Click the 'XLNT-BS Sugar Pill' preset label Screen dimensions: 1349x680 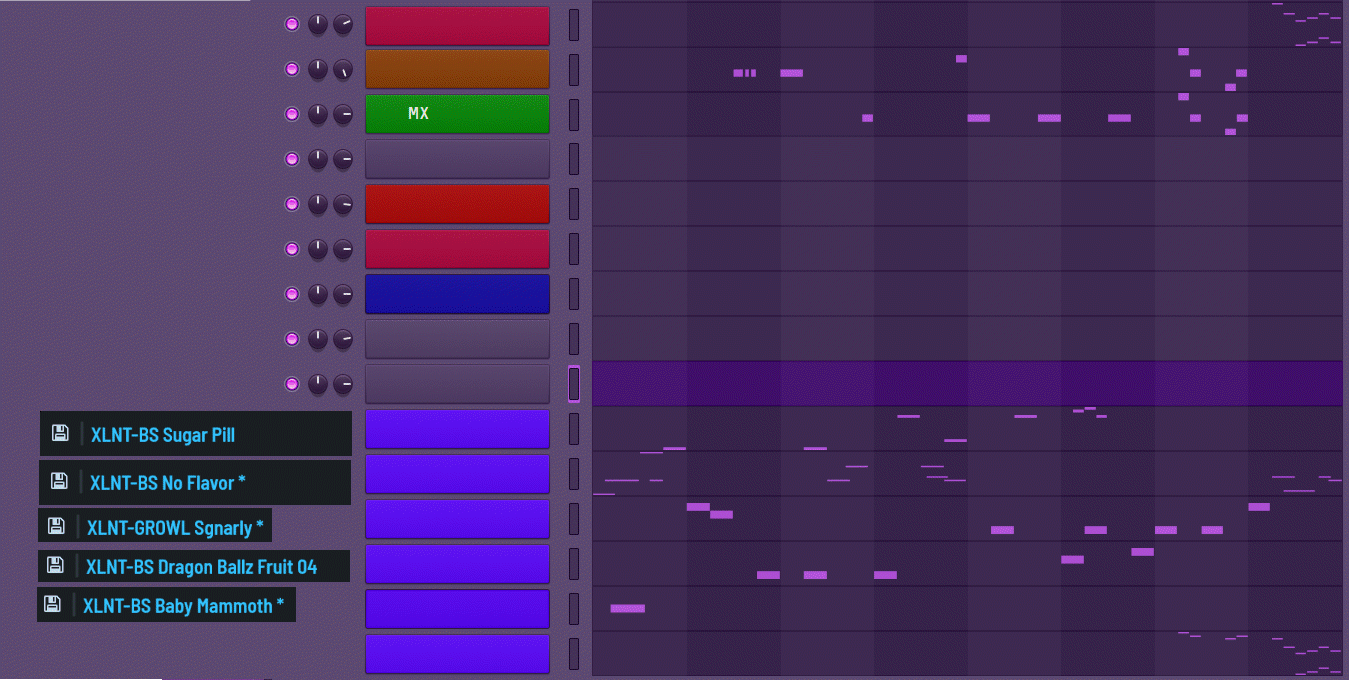pyautogui.click(x=163, y=435)
